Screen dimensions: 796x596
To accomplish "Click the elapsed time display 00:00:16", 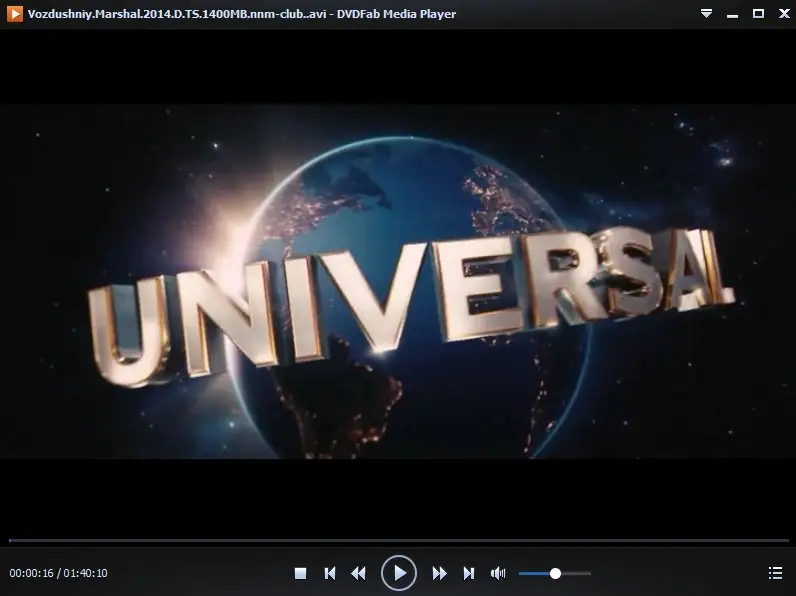I will 31,573.
